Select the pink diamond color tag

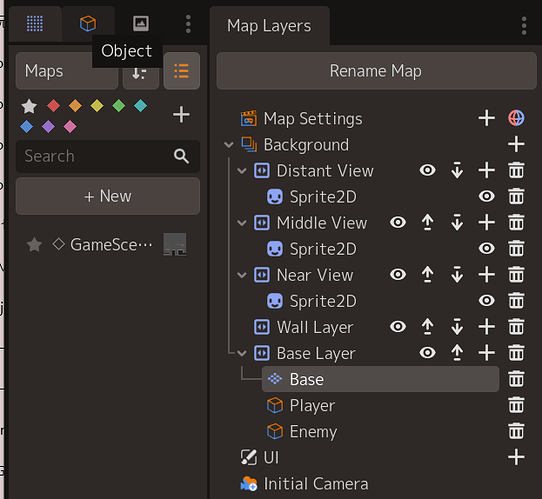[70, 126]
